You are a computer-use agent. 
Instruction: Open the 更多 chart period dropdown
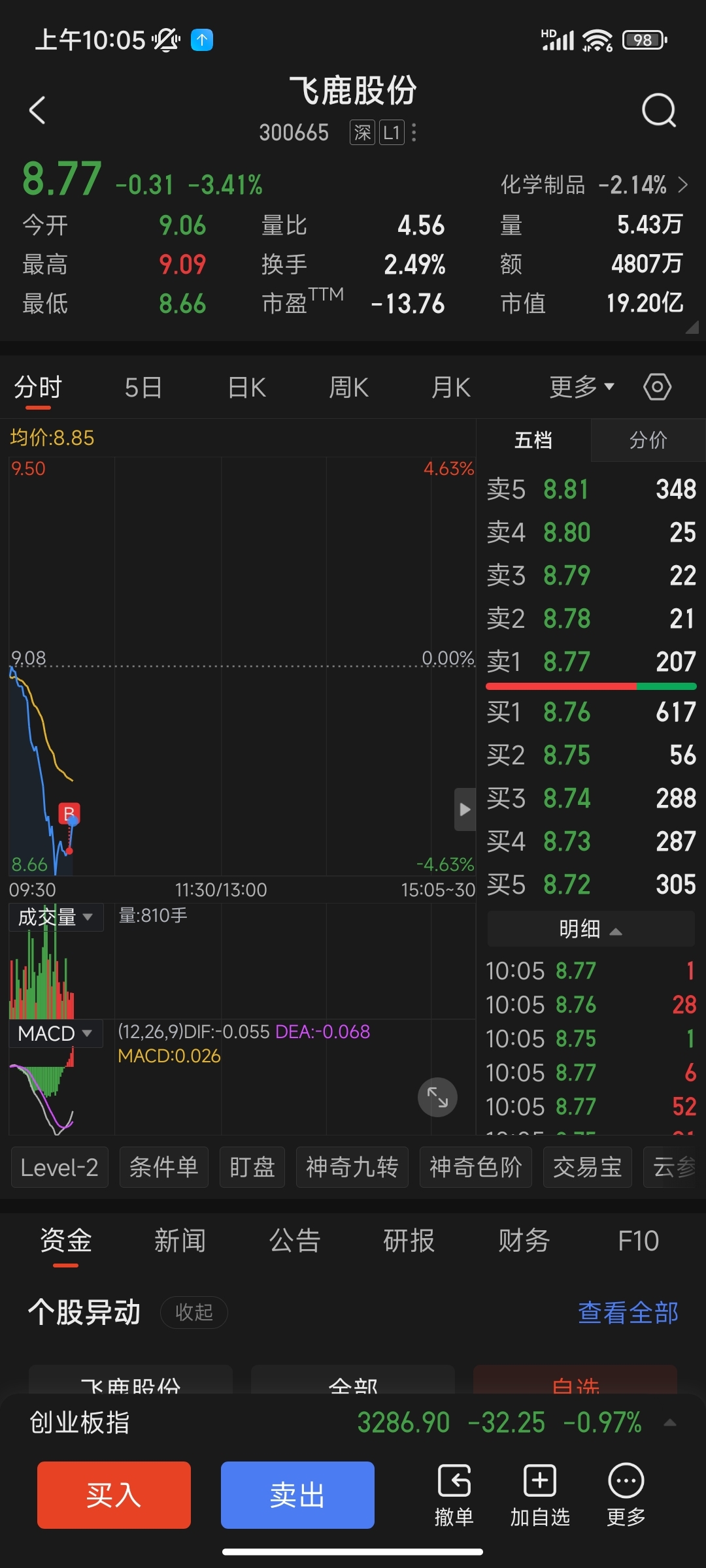581,387
